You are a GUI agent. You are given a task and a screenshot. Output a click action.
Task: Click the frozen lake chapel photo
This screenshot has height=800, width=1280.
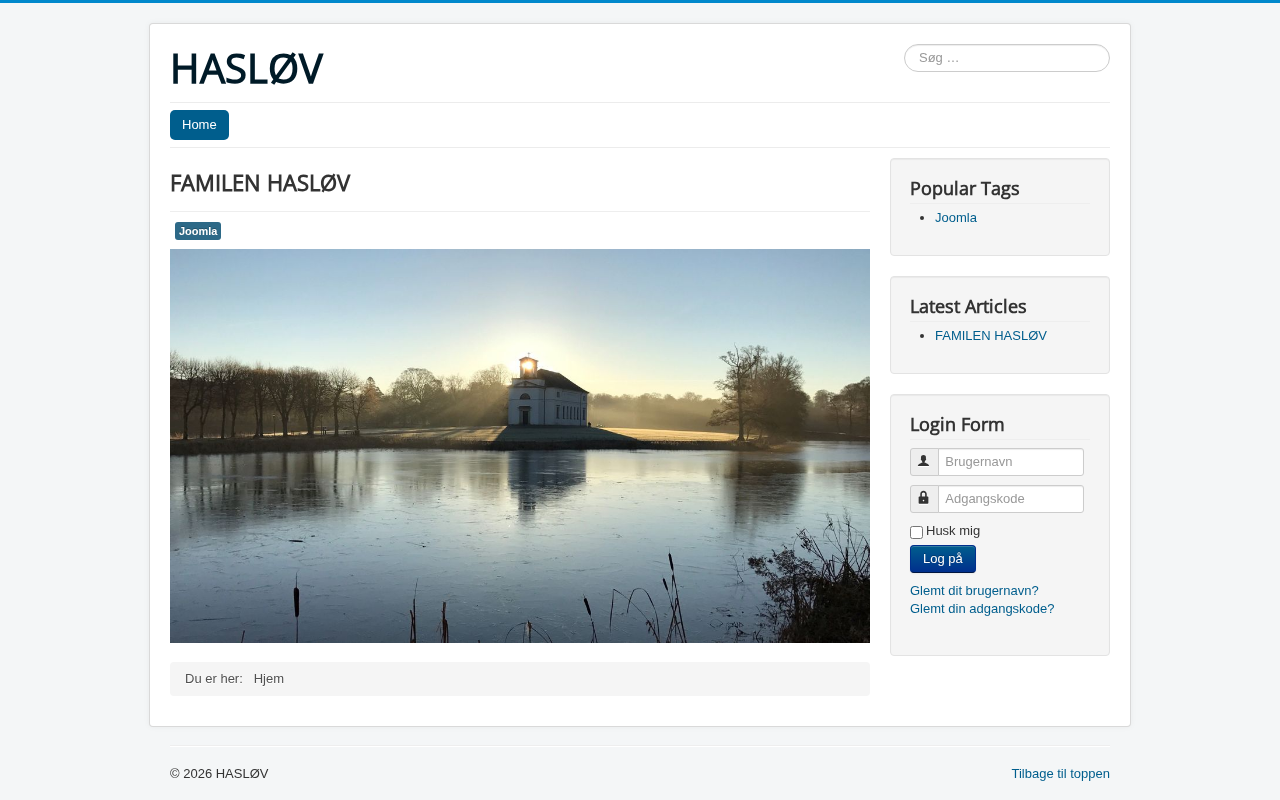pyautogui.click(x=520, y=446)
